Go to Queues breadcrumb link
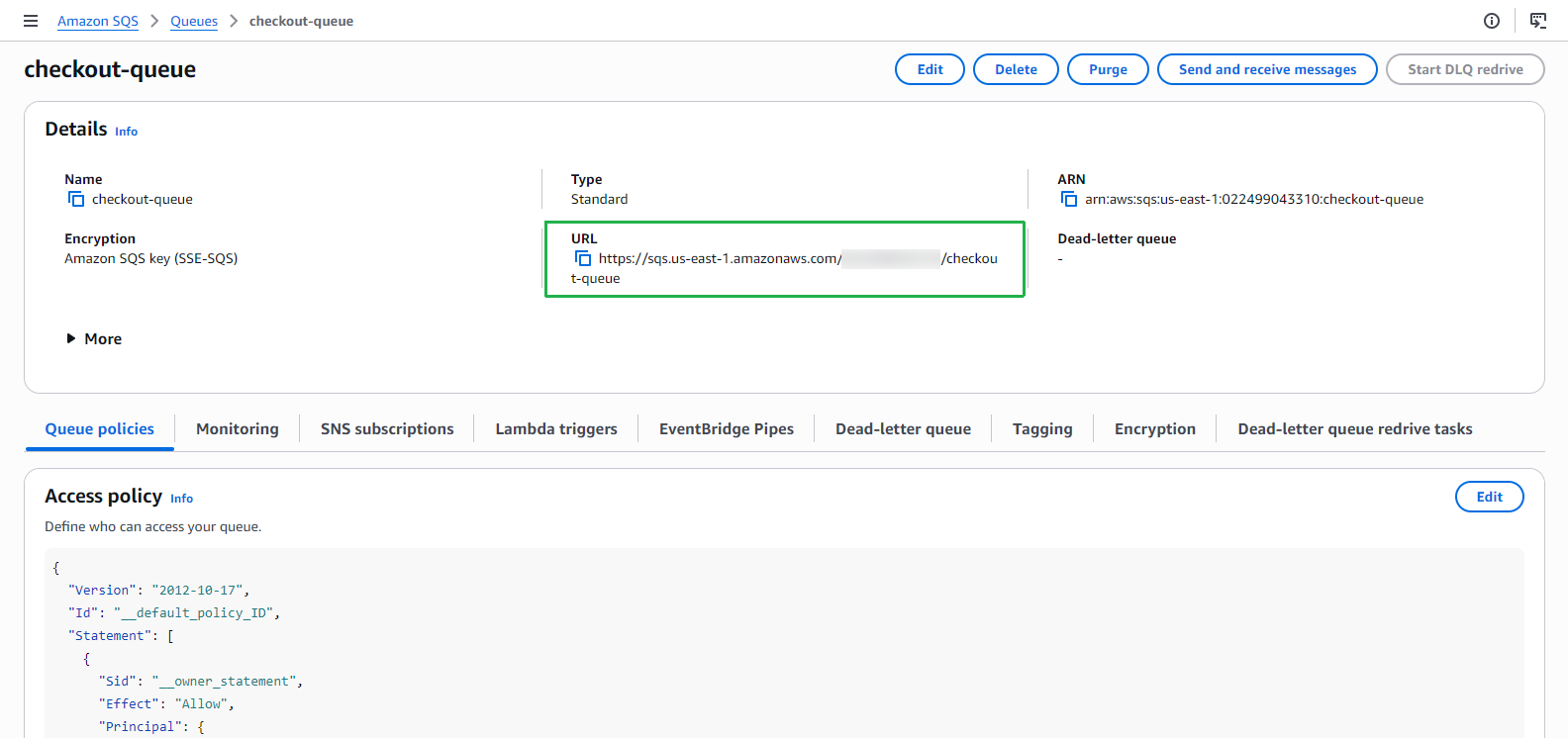The image size is (1568, 738). point(194,21)
